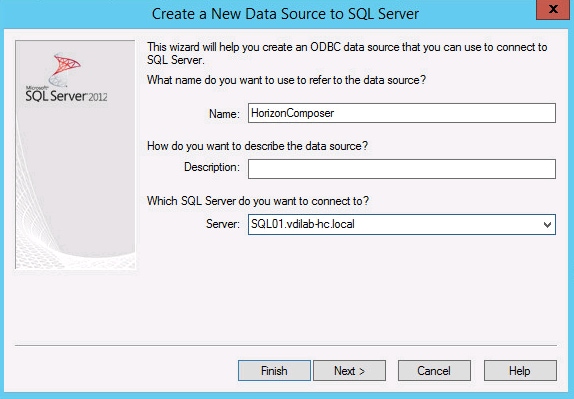574x399 pixels.
Task: Select the dialog title bar text
Action: click(285, 14)
